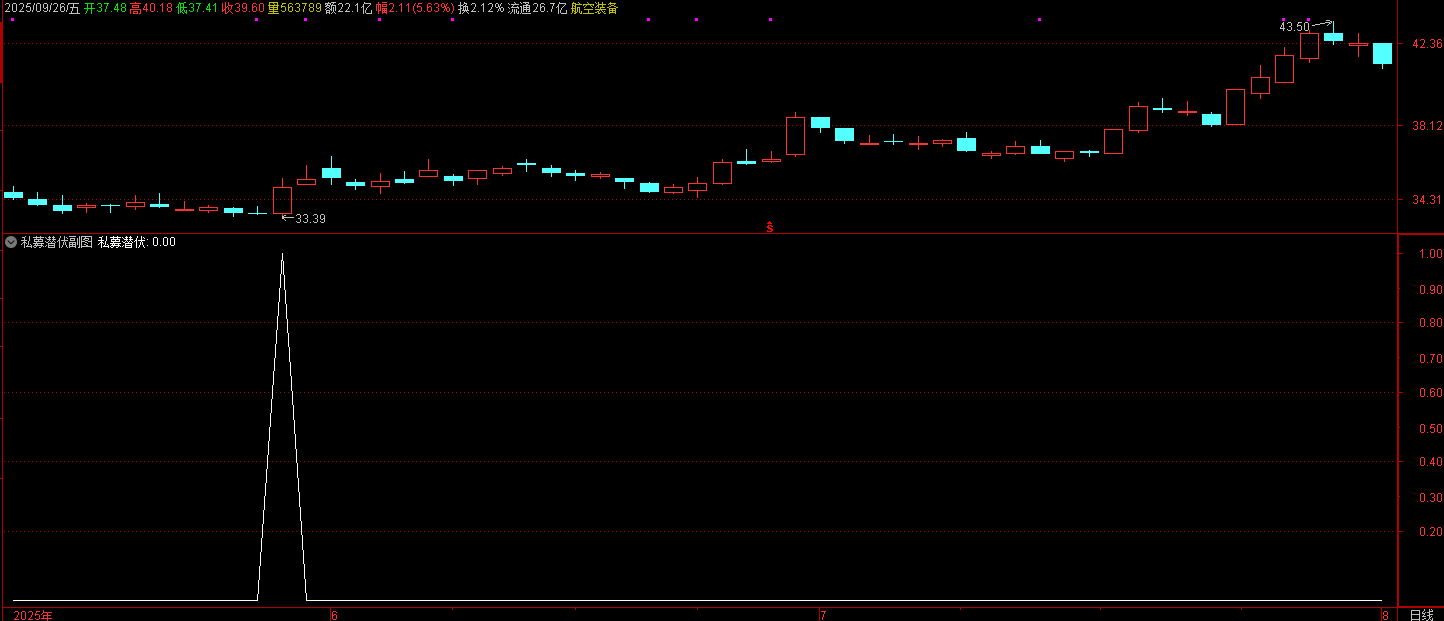Image resolution: width=1444 pixels, height=621 pixels.
Task: Click the 0.50 indicator axis label
Action: click(x=1430, y=428)
